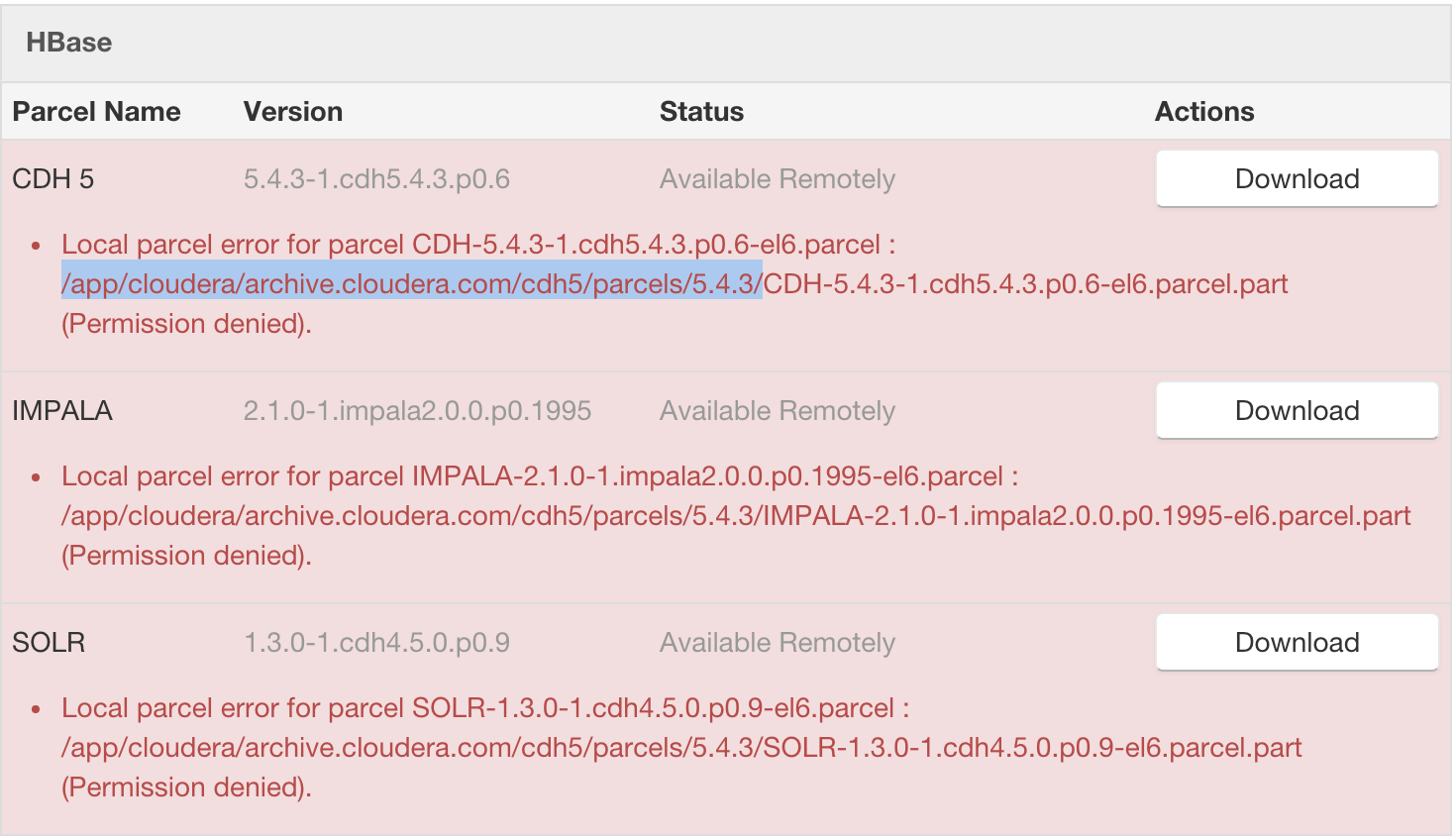Select the Status column header
The width and height of the screenshot is (1456, 840).
(701, 111)
